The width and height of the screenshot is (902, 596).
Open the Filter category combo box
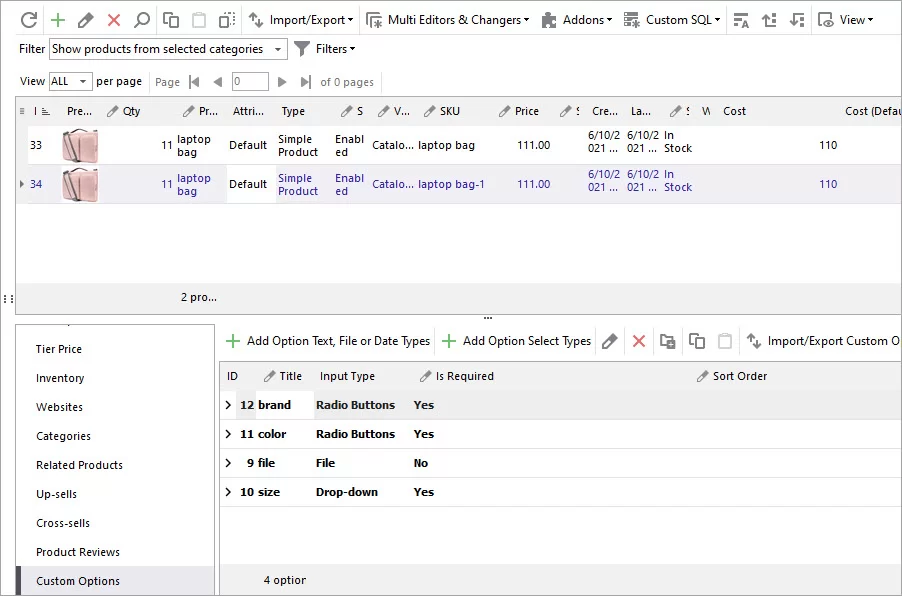pos(169,49)
